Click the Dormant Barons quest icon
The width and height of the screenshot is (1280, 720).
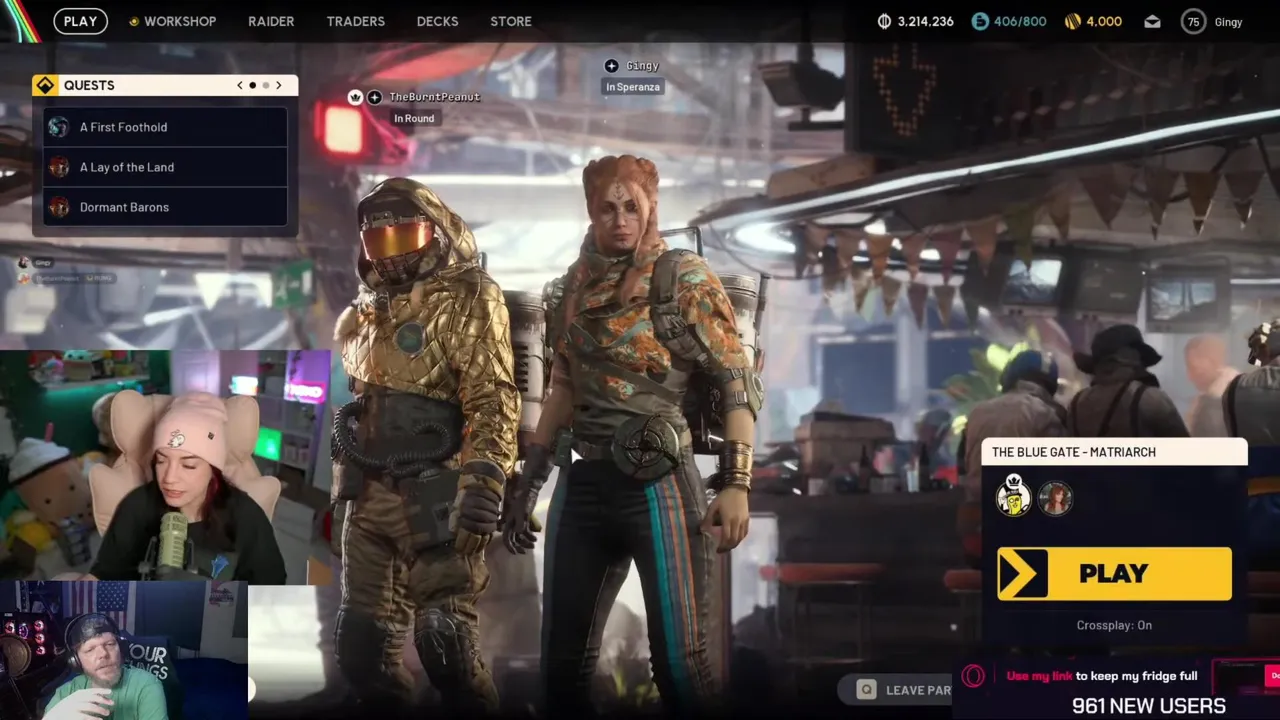59,207
